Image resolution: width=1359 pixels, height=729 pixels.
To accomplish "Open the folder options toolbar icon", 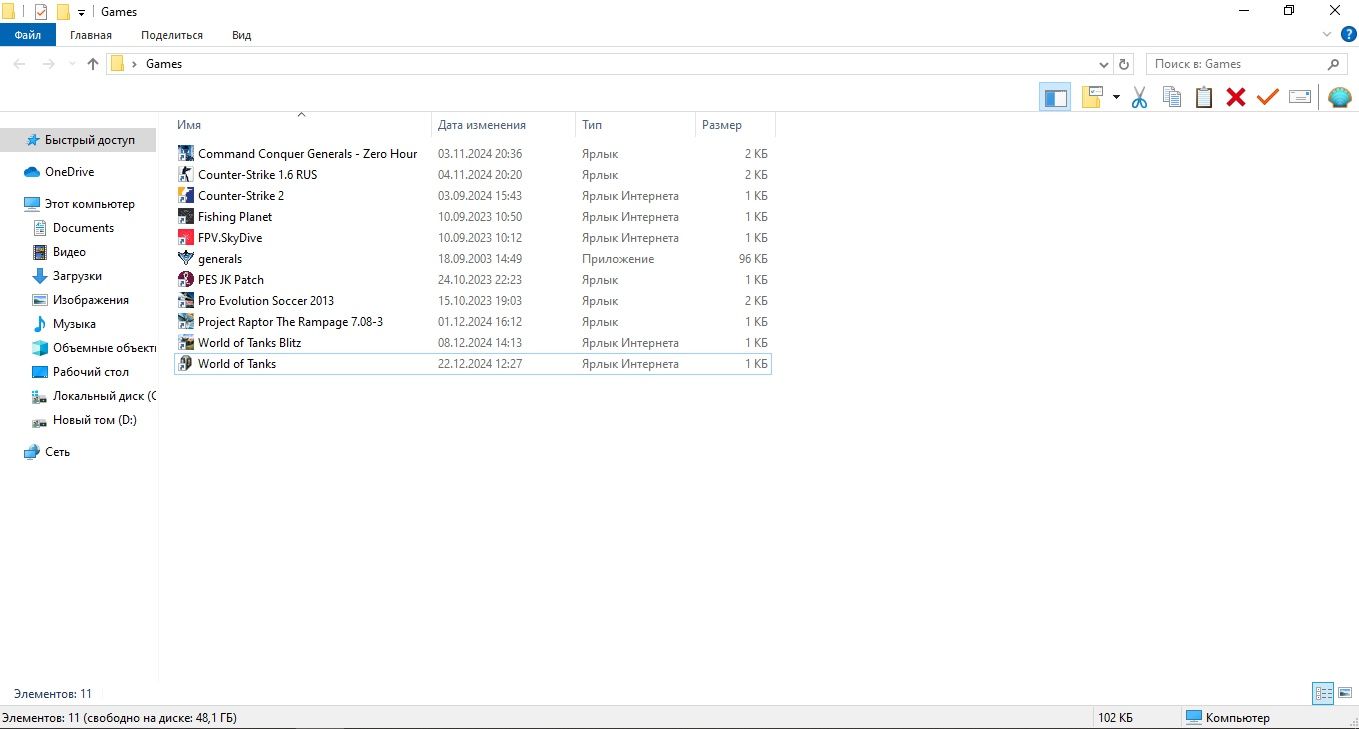I will [x=1093, y=97].
